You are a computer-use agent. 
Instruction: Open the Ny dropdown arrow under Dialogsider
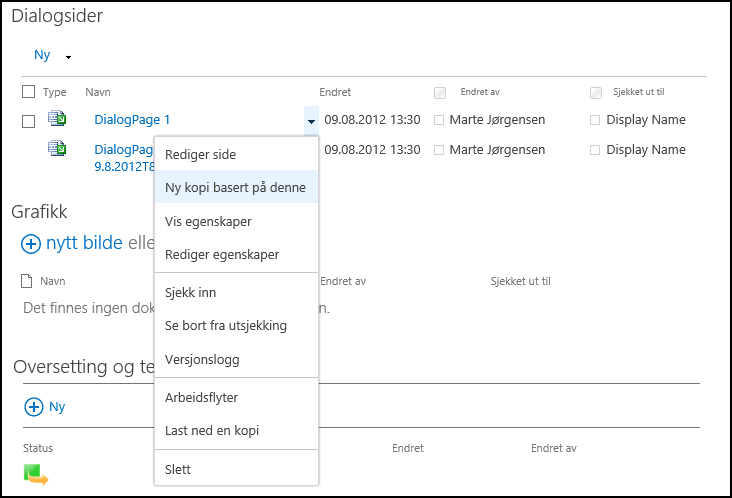[x=68, y=57]
